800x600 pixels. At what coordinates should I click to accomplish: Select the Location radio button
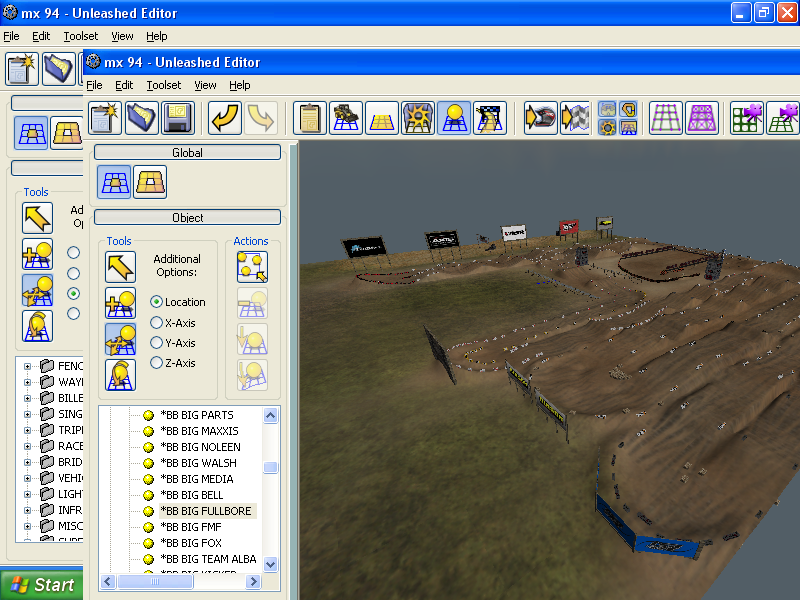click(157, 302)
